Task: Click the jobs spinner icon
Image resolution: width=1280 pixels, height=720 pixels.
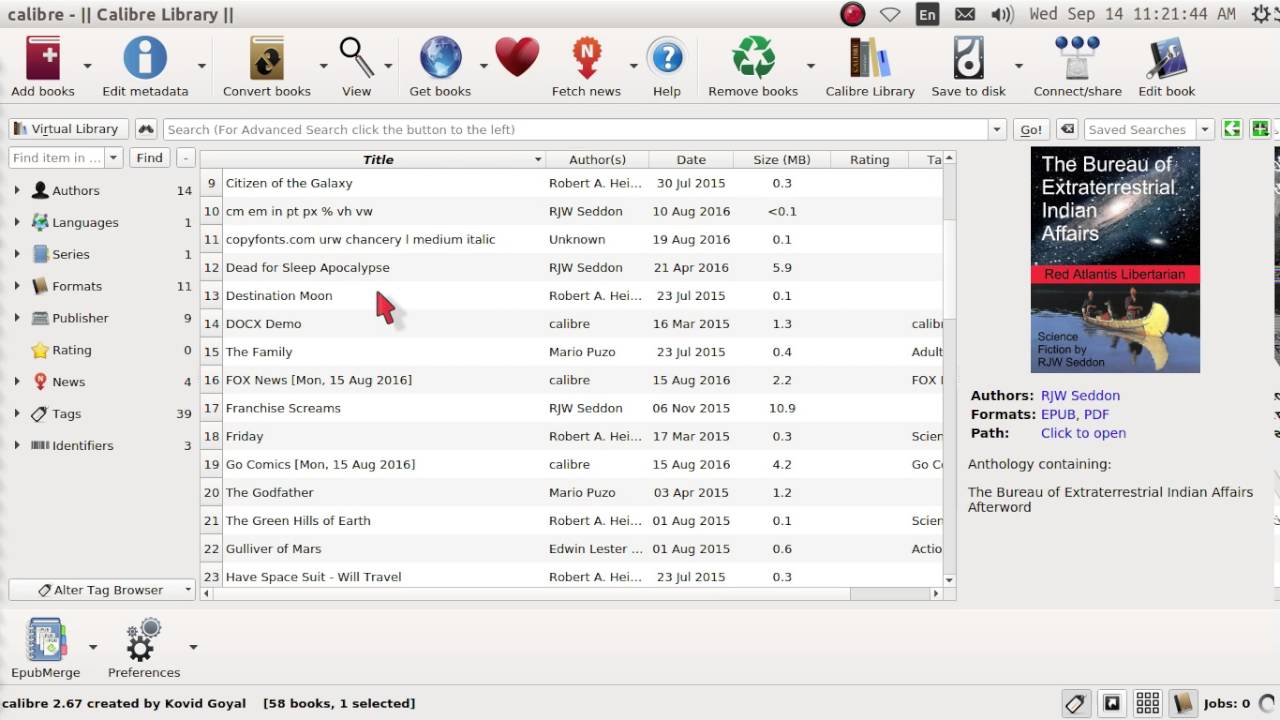Action: click(x=1267, y=703)
